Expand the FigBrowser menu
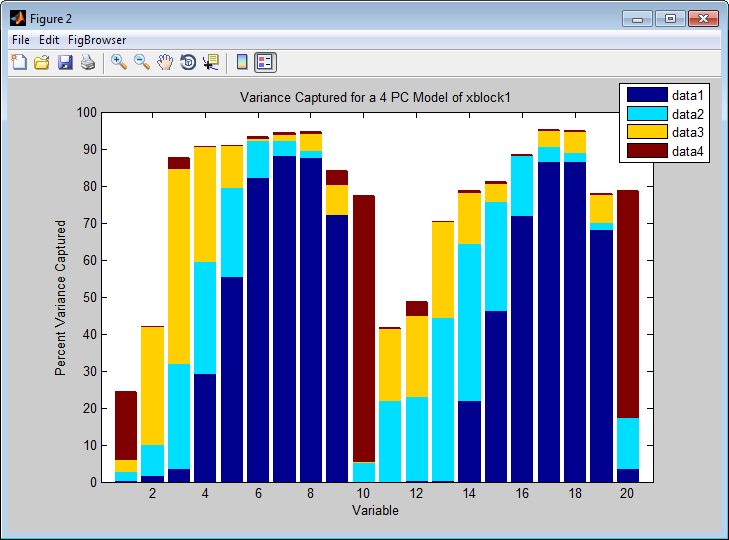 click(97, 40)
